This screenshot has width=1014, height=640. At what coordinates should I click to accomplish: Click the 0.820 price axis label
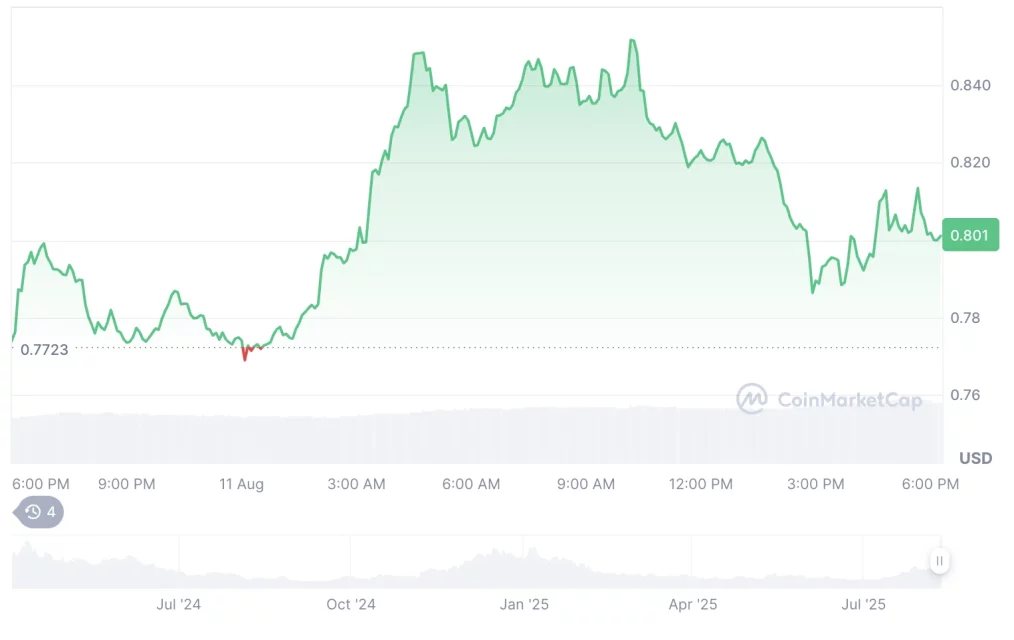point(970,162)
